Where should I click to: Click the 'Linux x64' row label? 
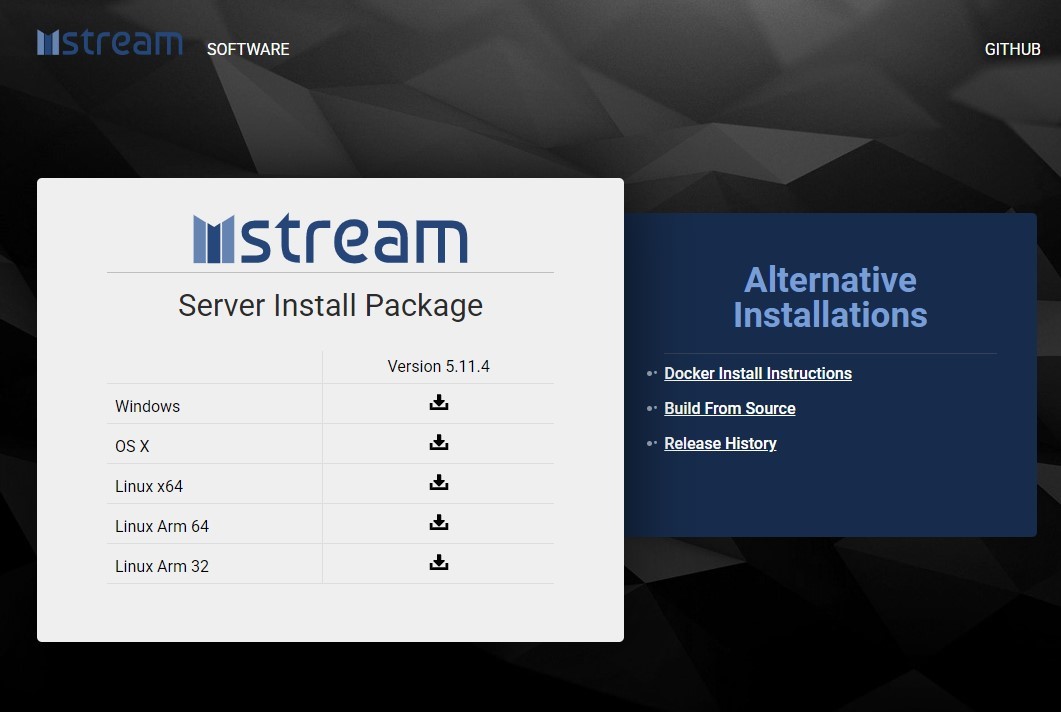tap(149, 487)
